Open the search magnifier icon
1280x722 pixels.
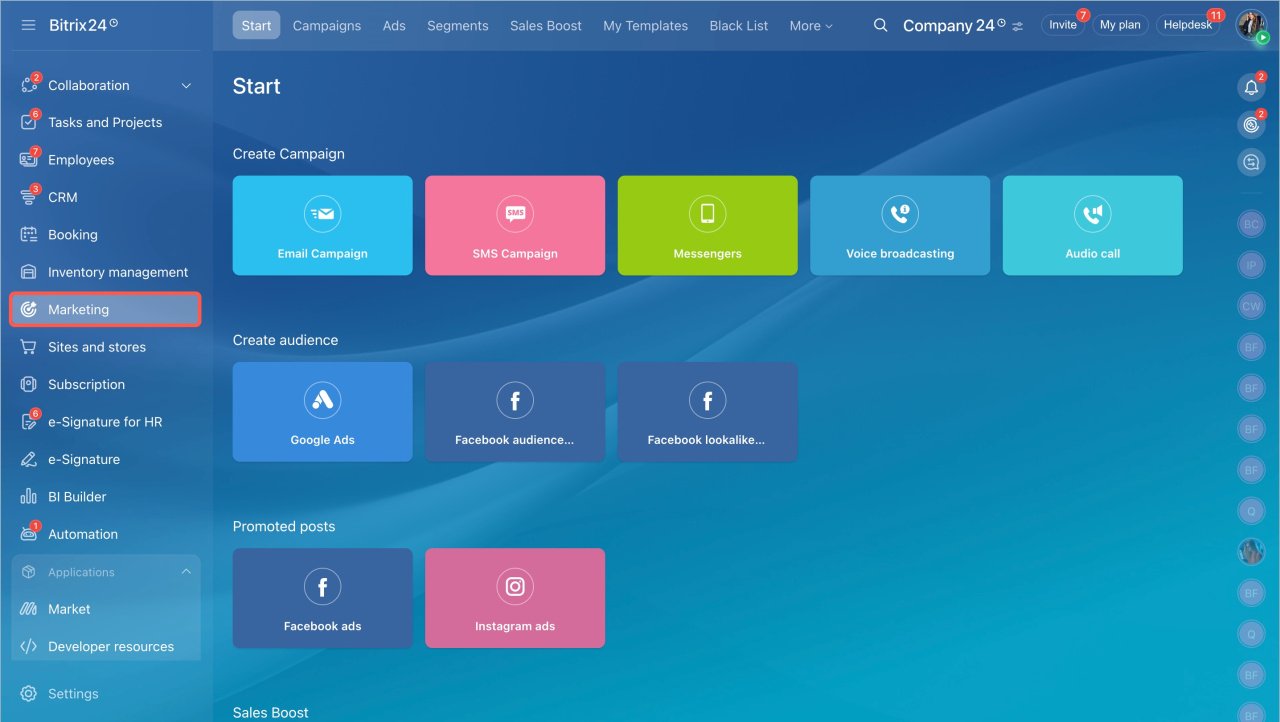[880, 25]
